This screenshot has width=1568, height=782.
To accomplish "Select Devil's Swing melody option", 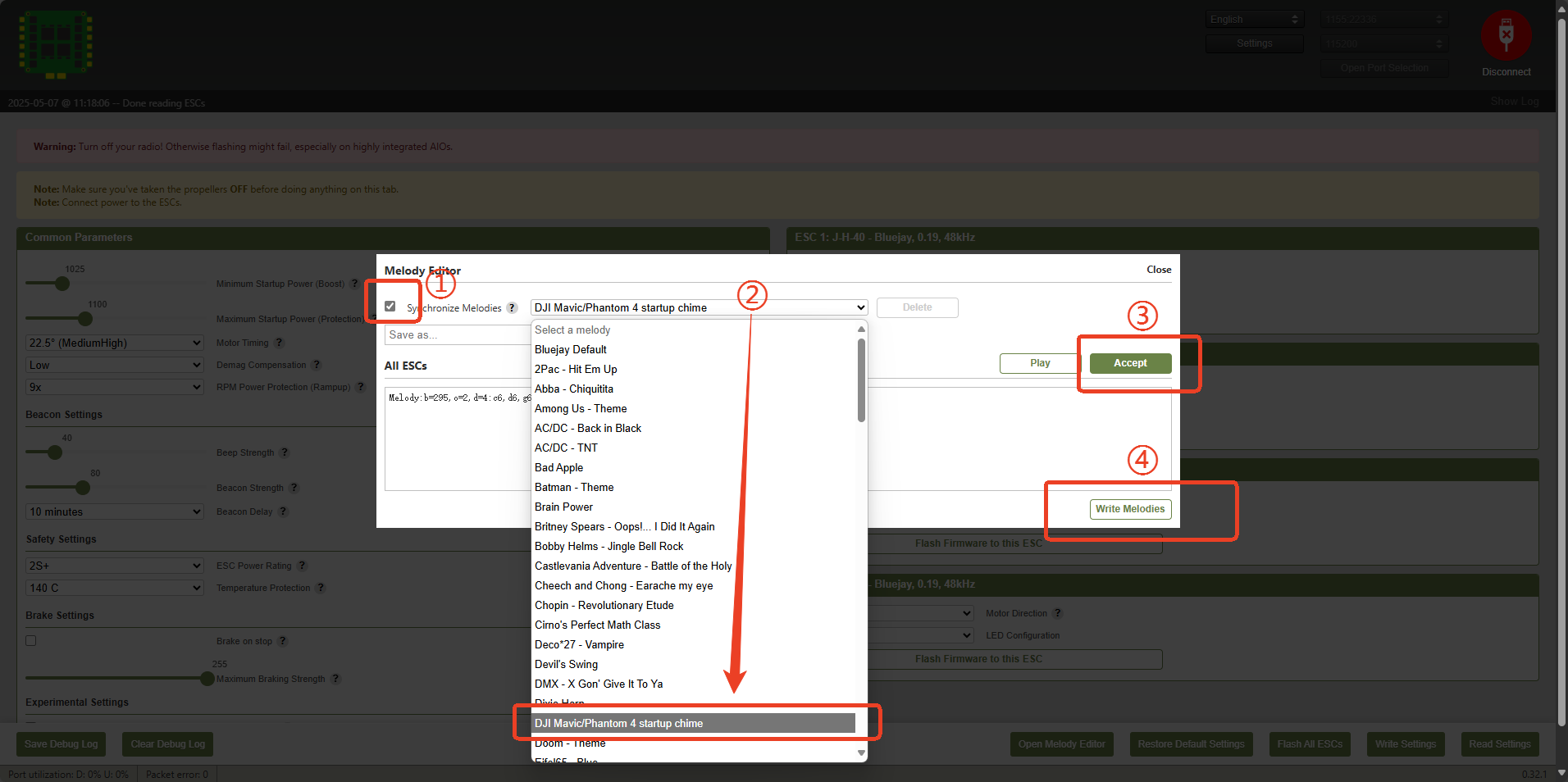I will pyautogui.click(x=693, y=664).
